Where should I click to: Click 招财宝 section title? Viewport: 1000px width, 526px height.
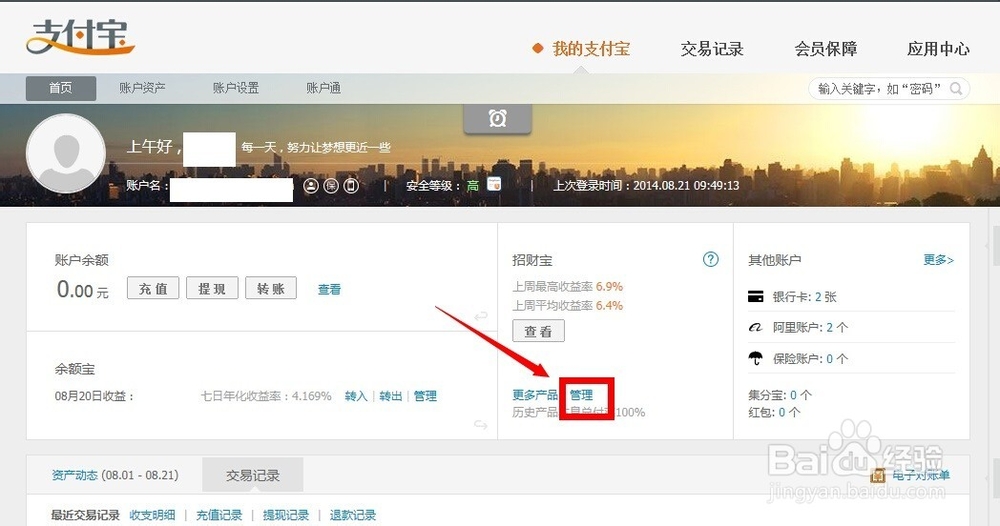pyautogui.click(x=532, y=259)
